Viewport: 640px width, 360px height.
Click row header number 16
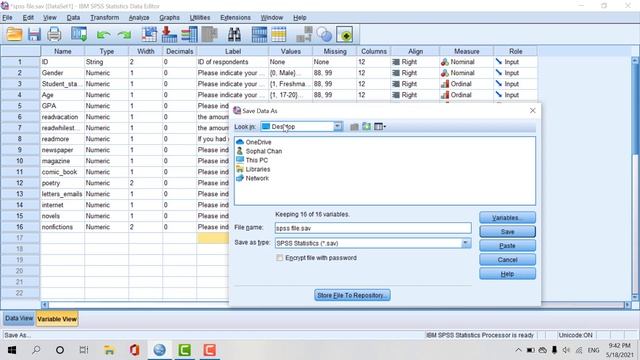pyautogui.click(x=20, y=227)
